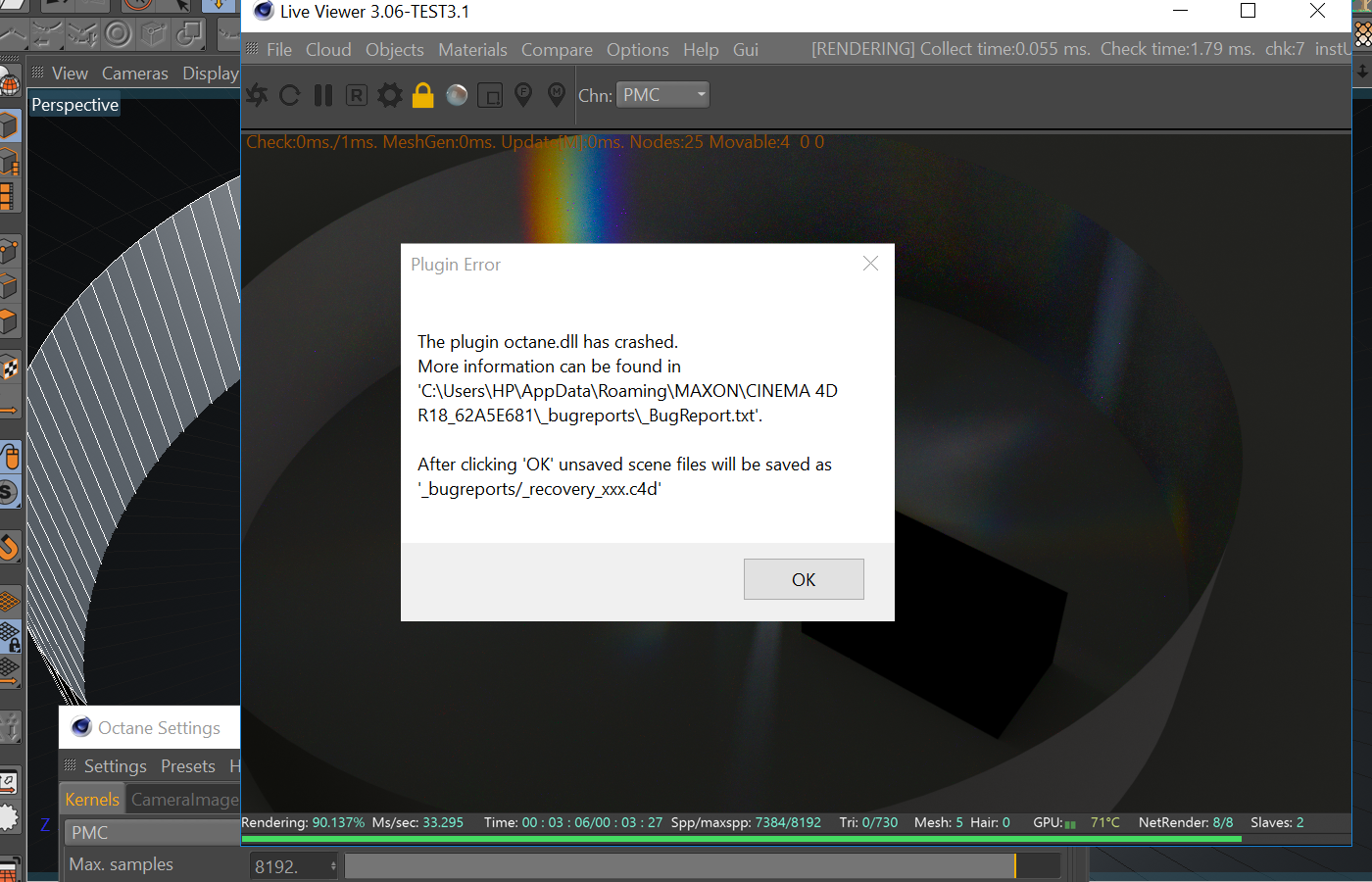Screen dimensions: 1372x882
Task: Toggle the S snap settings icon
Action: 9,492
